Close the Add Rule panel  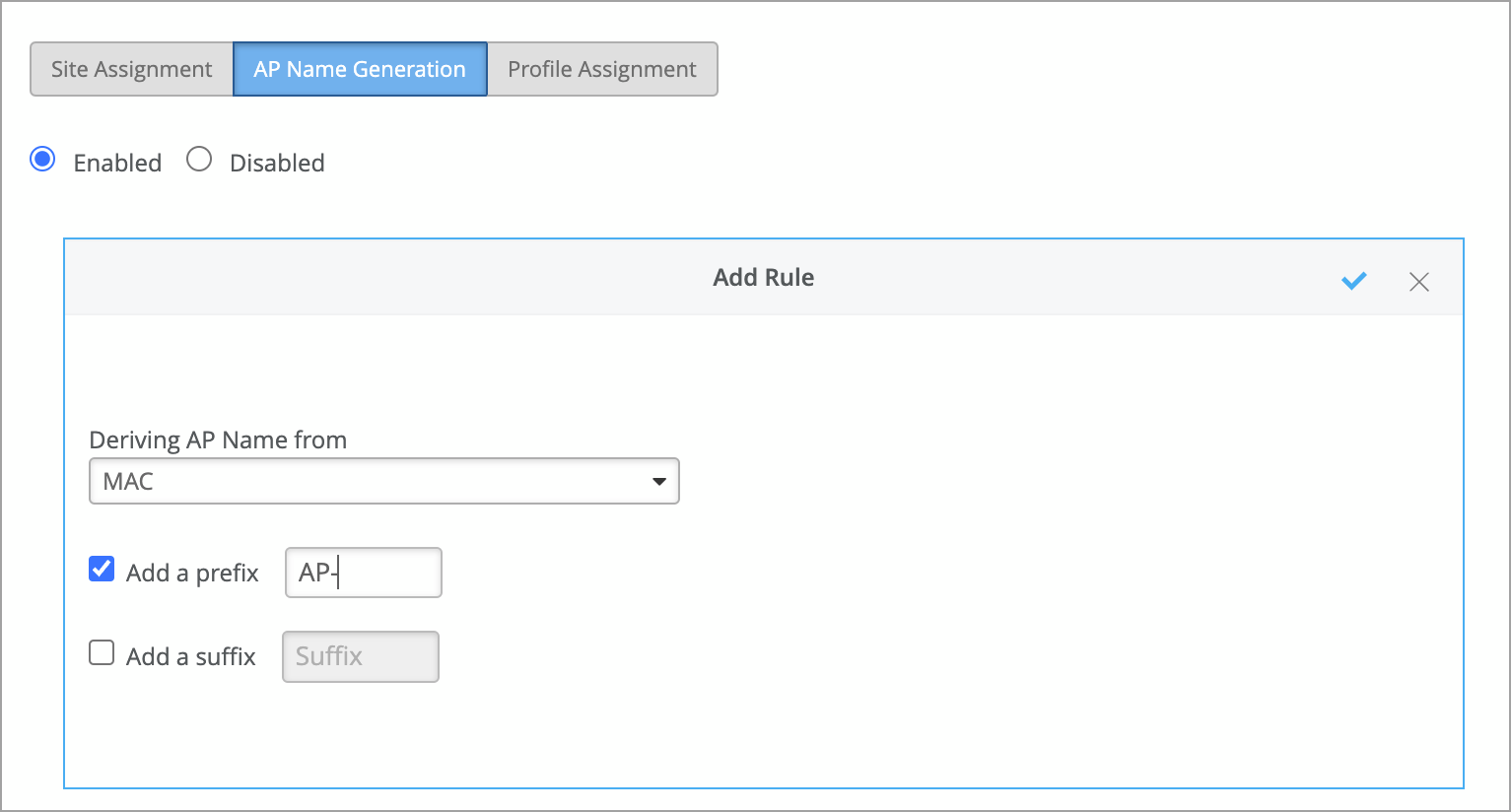pyautogui.click(x=1419, y=282)
